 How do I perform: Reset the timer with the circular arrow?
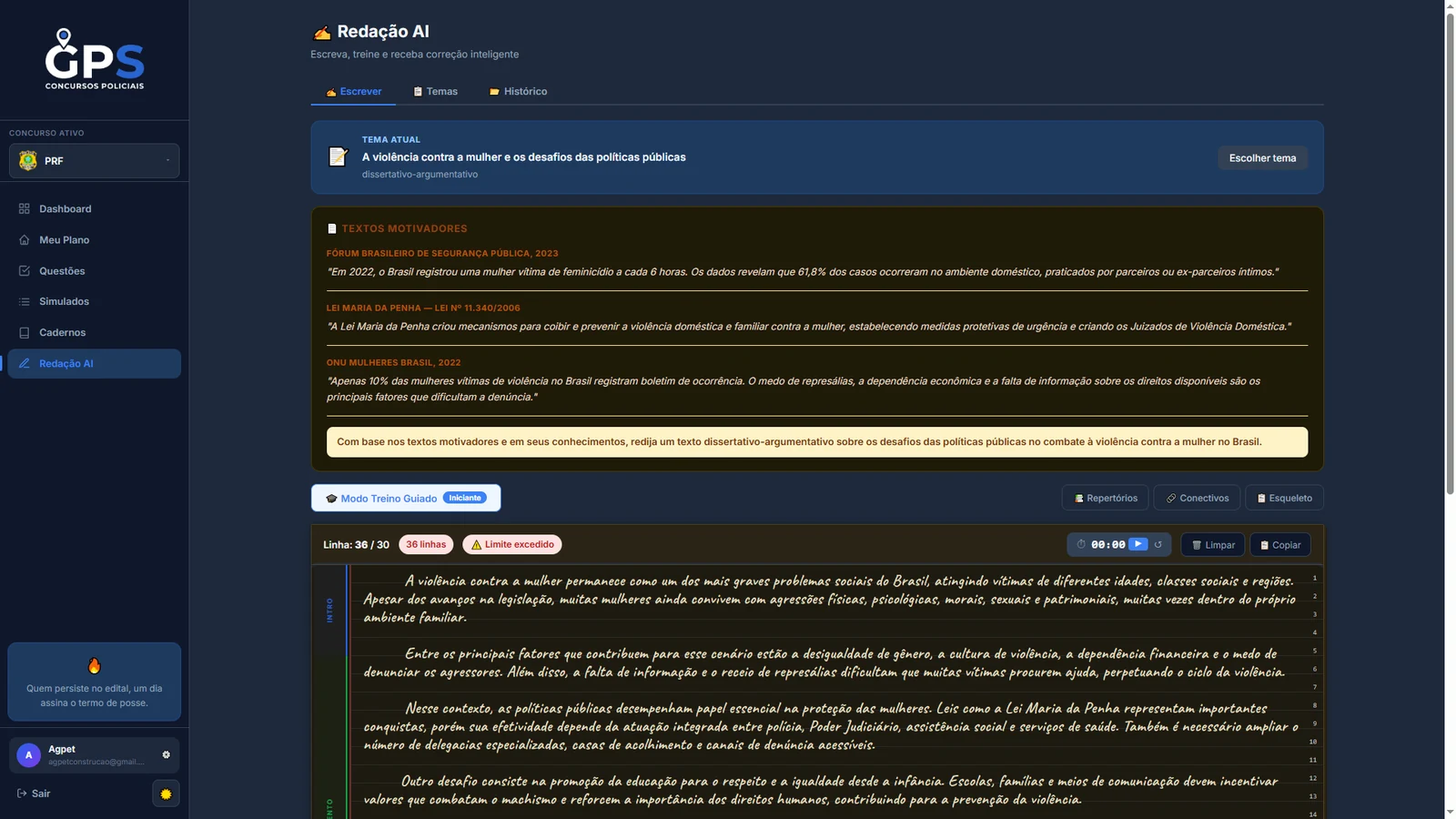pos(1158,545)
